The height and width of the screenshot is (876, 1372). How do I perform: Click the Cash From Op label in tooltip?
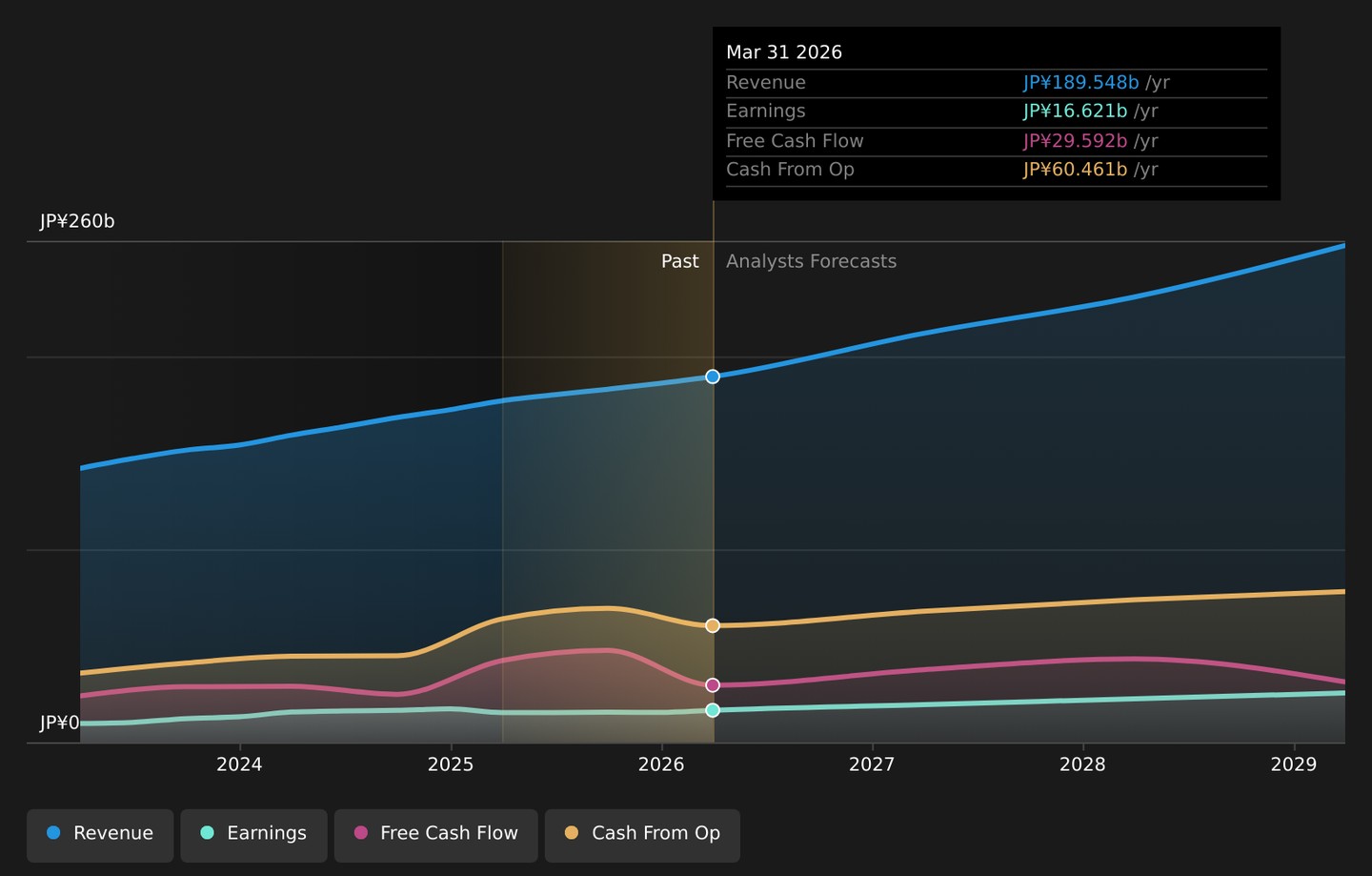coord(790,170)
